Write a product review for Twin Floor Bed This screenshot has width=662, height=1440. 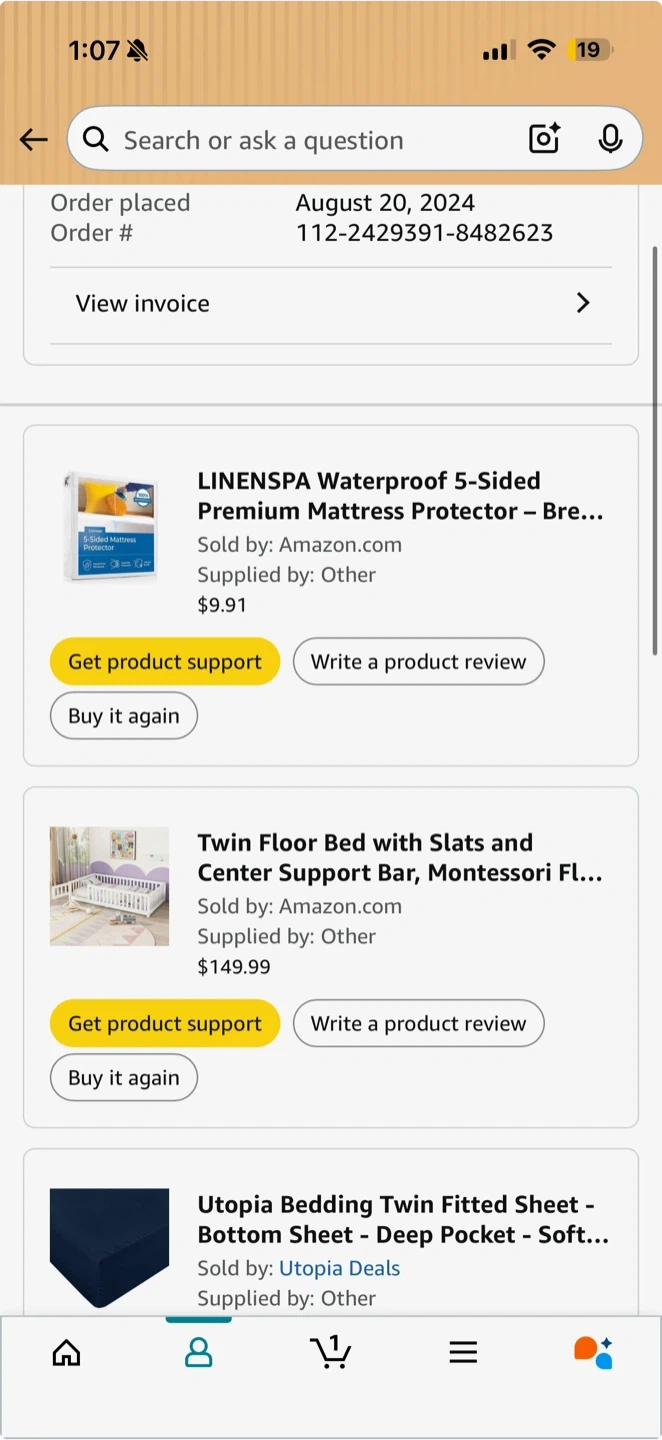418,1024
